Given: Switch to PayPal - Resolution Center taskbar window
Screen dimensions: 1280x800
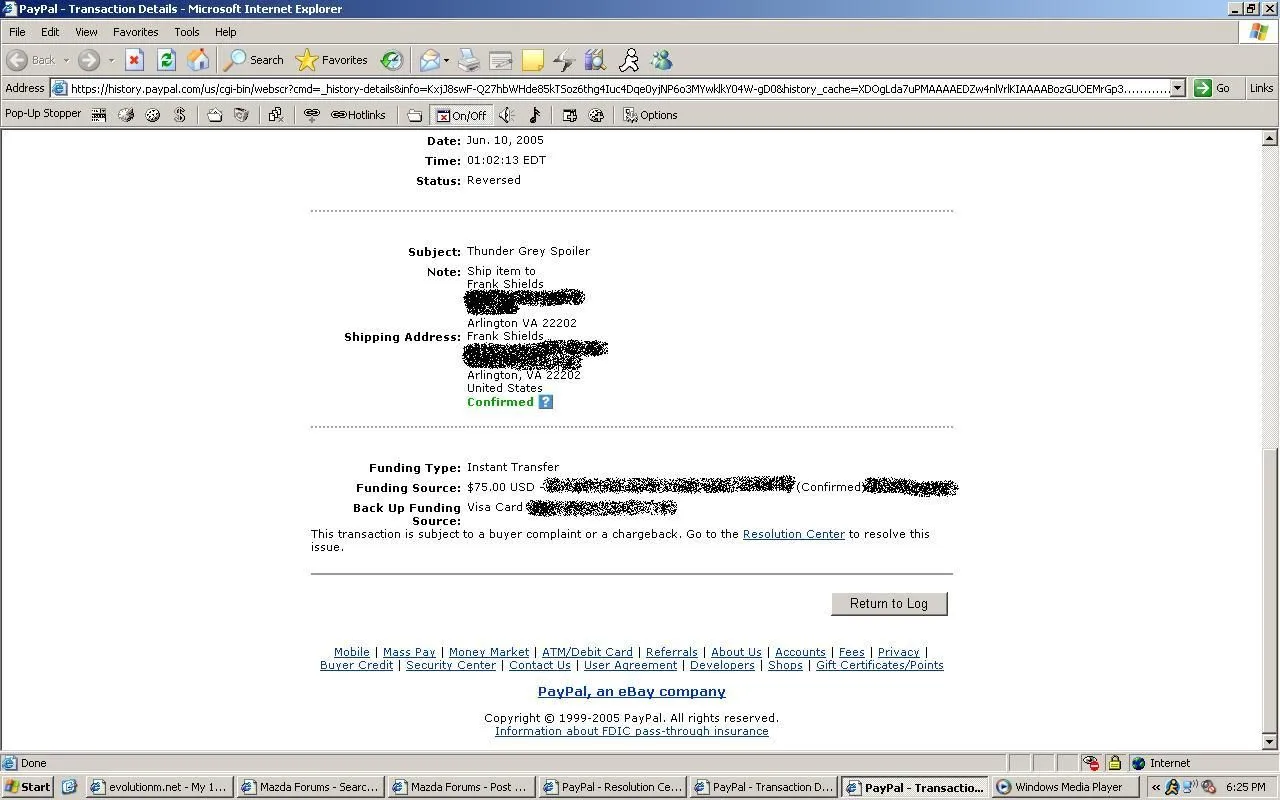Looking at the screenshot, I should click(612, 787).
